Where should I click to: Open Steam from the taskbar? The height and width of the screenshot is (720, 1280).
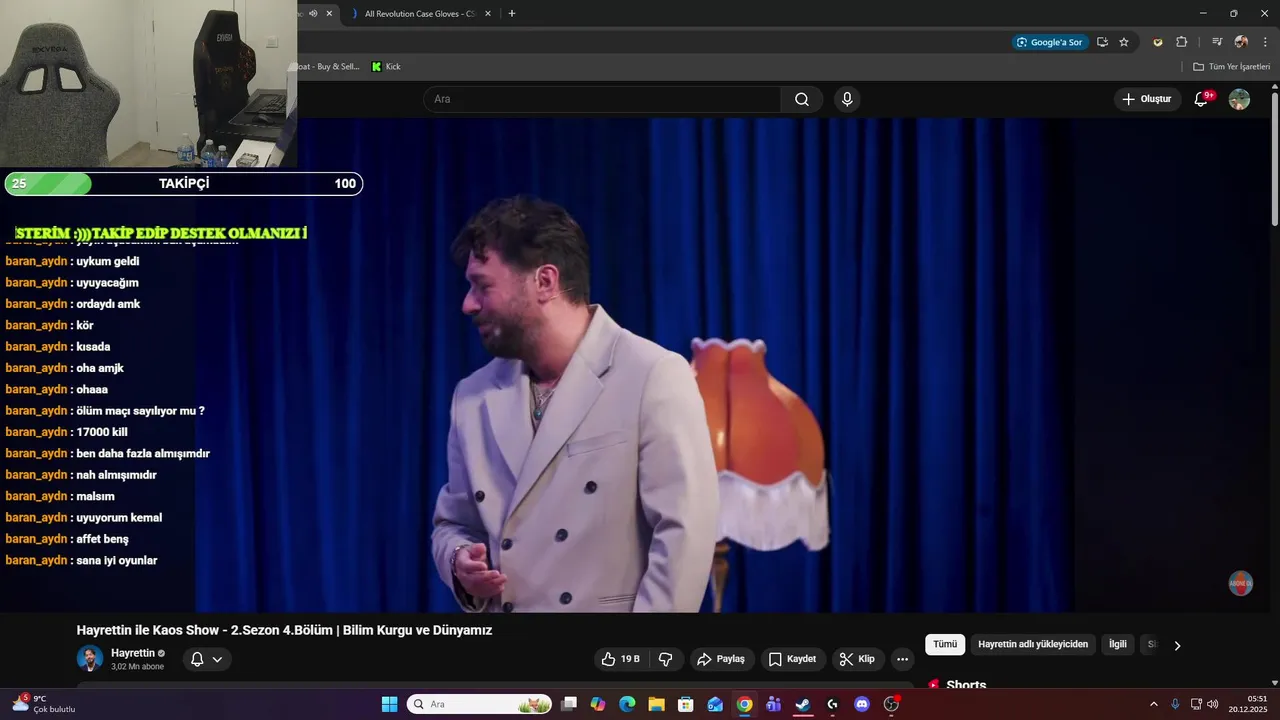(x=802, y=704)
